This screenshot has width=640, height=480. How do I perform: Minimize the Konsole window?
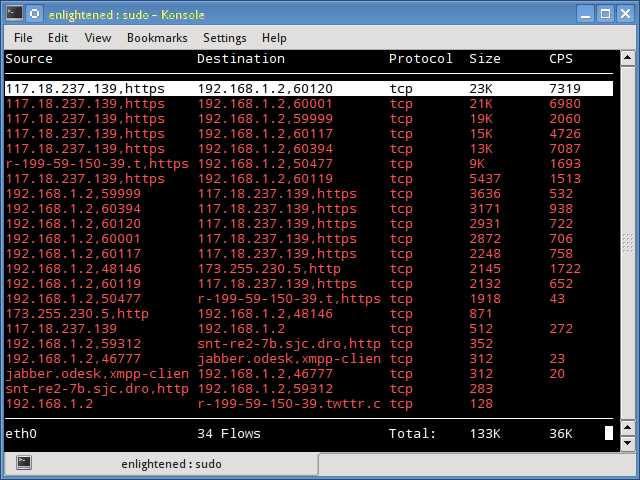pos(586,14)
